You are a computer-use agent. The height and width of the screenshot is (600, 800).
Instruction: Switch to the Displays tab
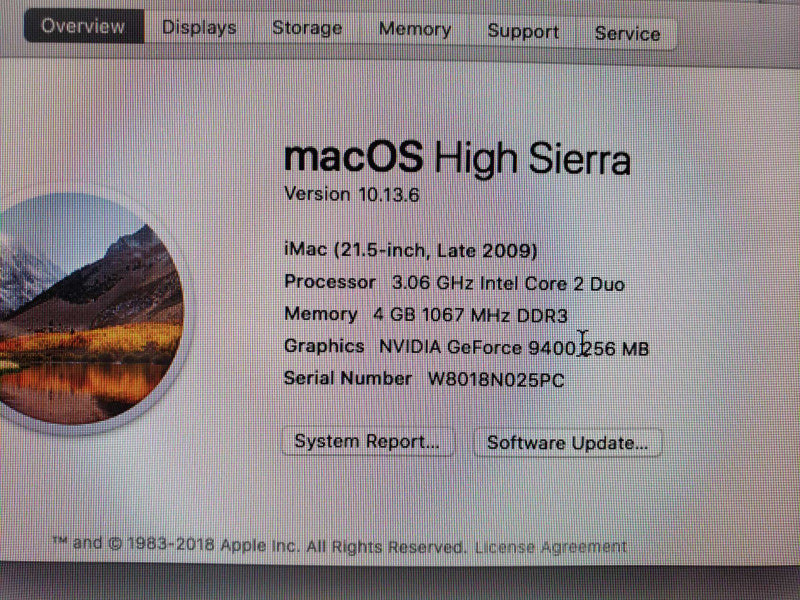point(199,27)
